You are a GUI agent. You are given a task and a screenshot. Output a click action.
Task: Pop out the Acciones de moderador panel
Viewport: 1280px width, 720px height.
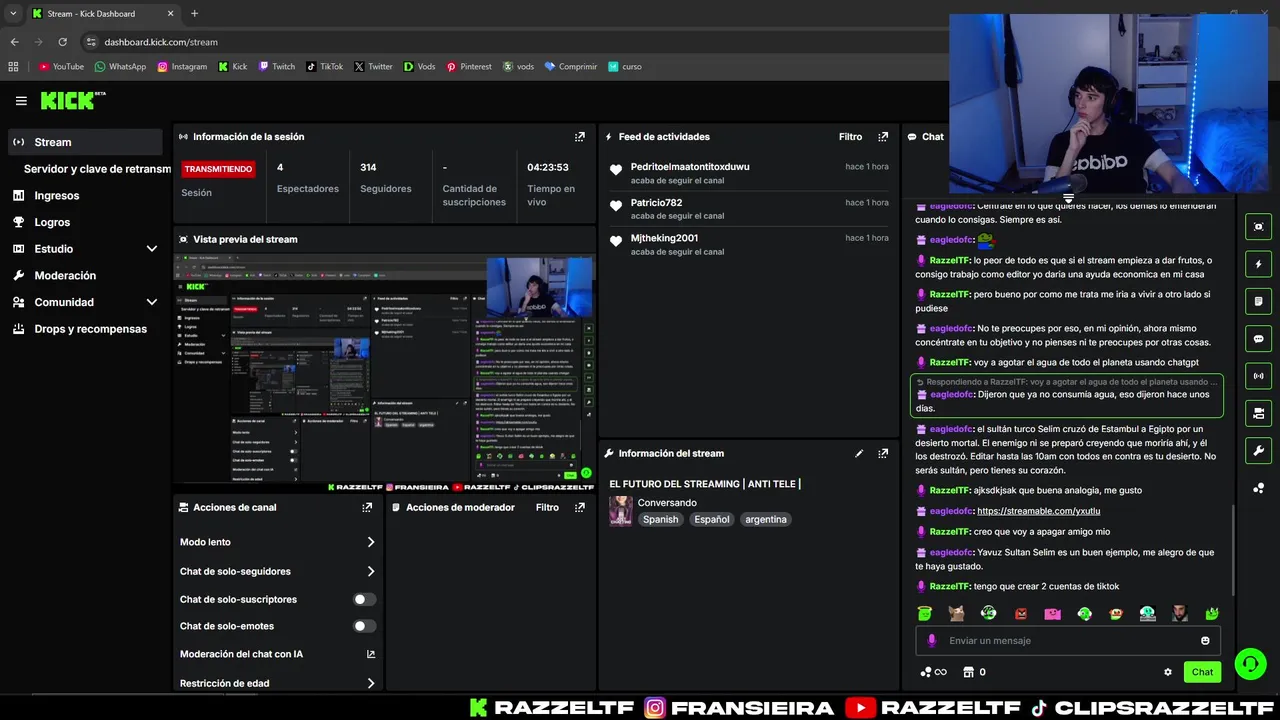point(579,508)
